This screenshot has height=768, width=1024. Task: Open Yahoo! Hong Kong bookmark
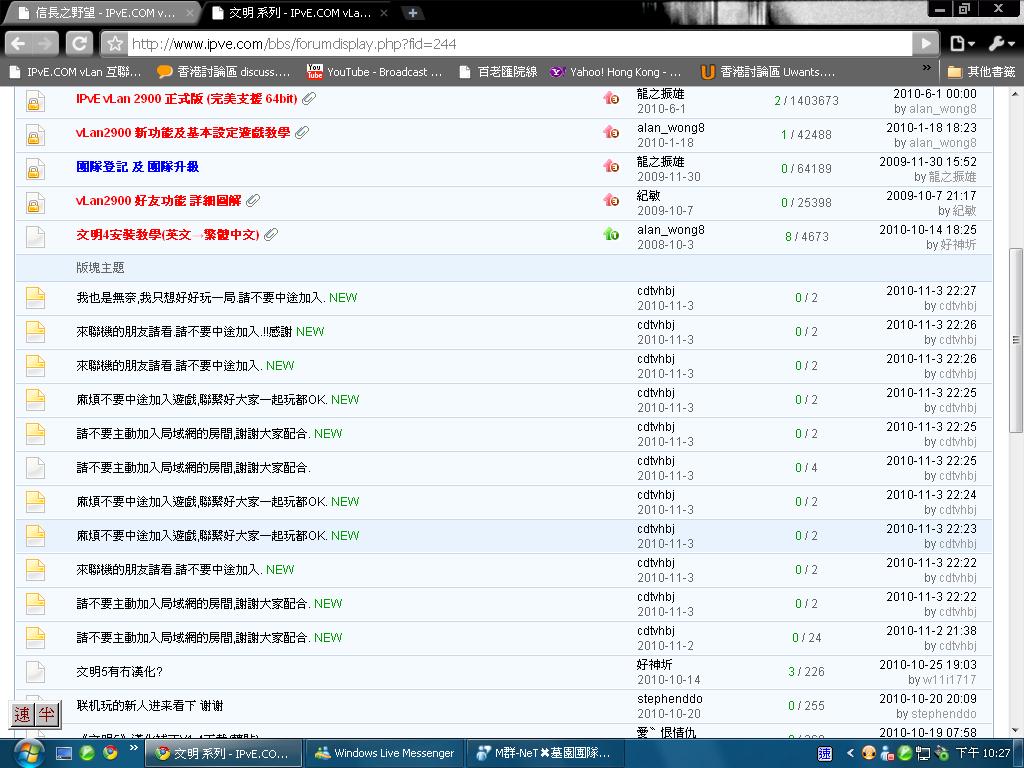pos(616,72)
